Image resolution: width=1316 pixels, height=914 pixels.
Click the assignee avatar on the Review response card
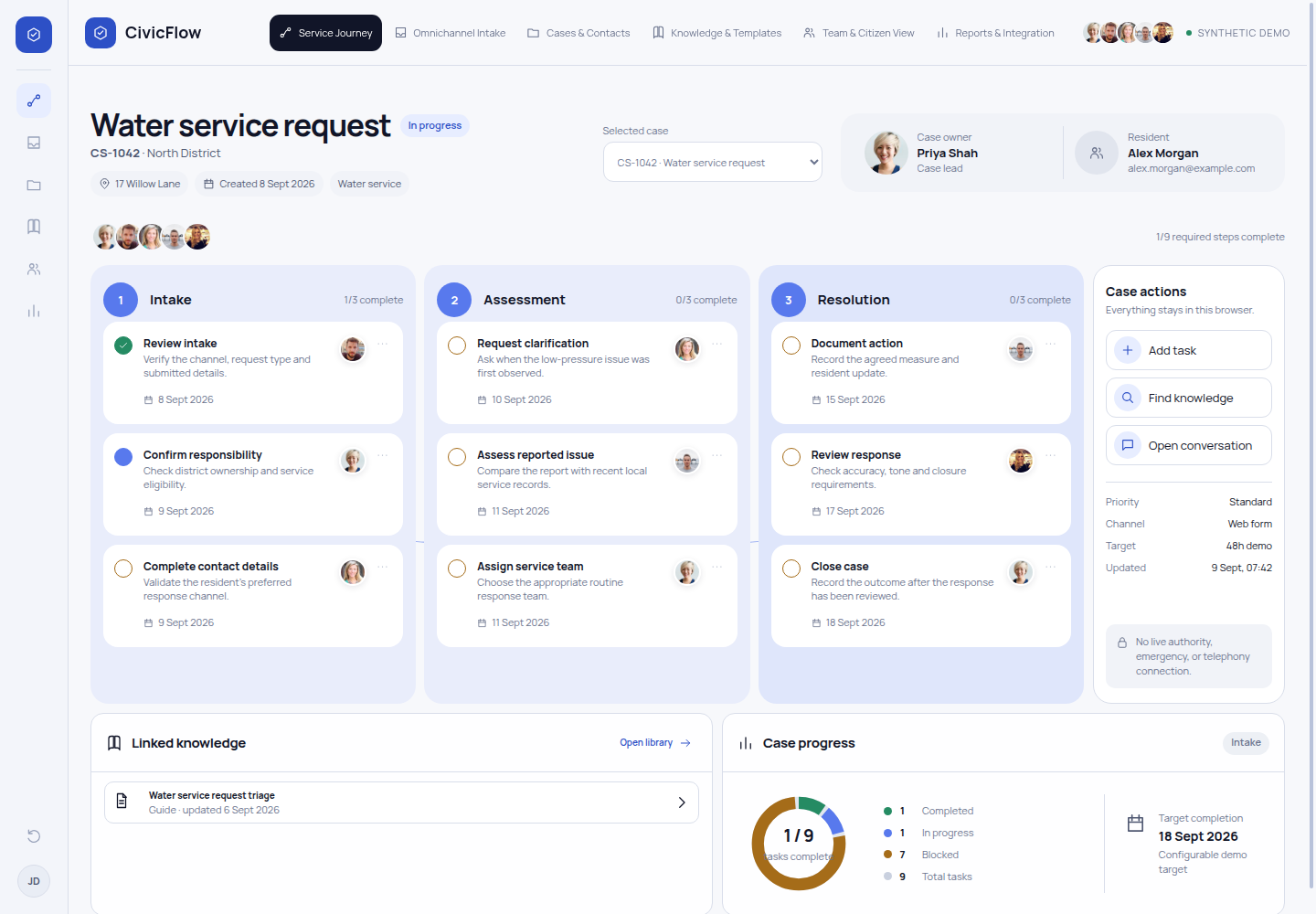[1021, 461]
